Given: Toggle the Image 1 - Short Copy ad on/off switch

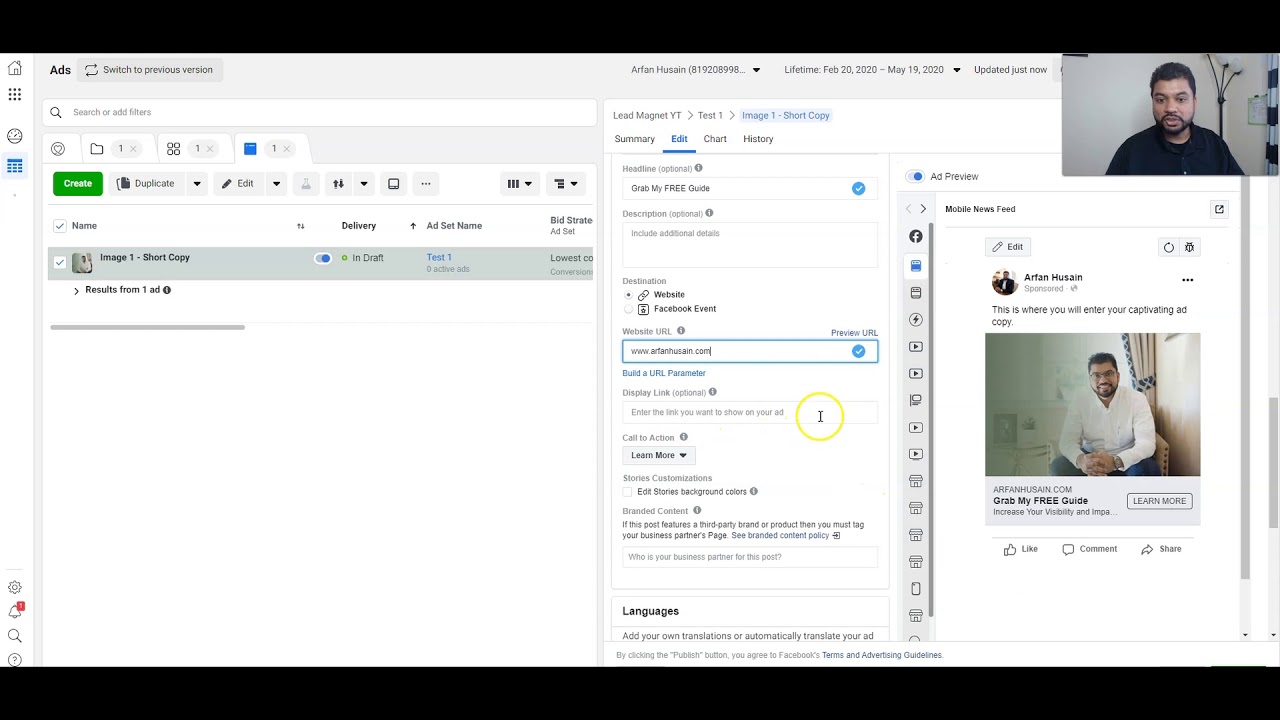Looking at the screenshot, I should coord(322,258).
